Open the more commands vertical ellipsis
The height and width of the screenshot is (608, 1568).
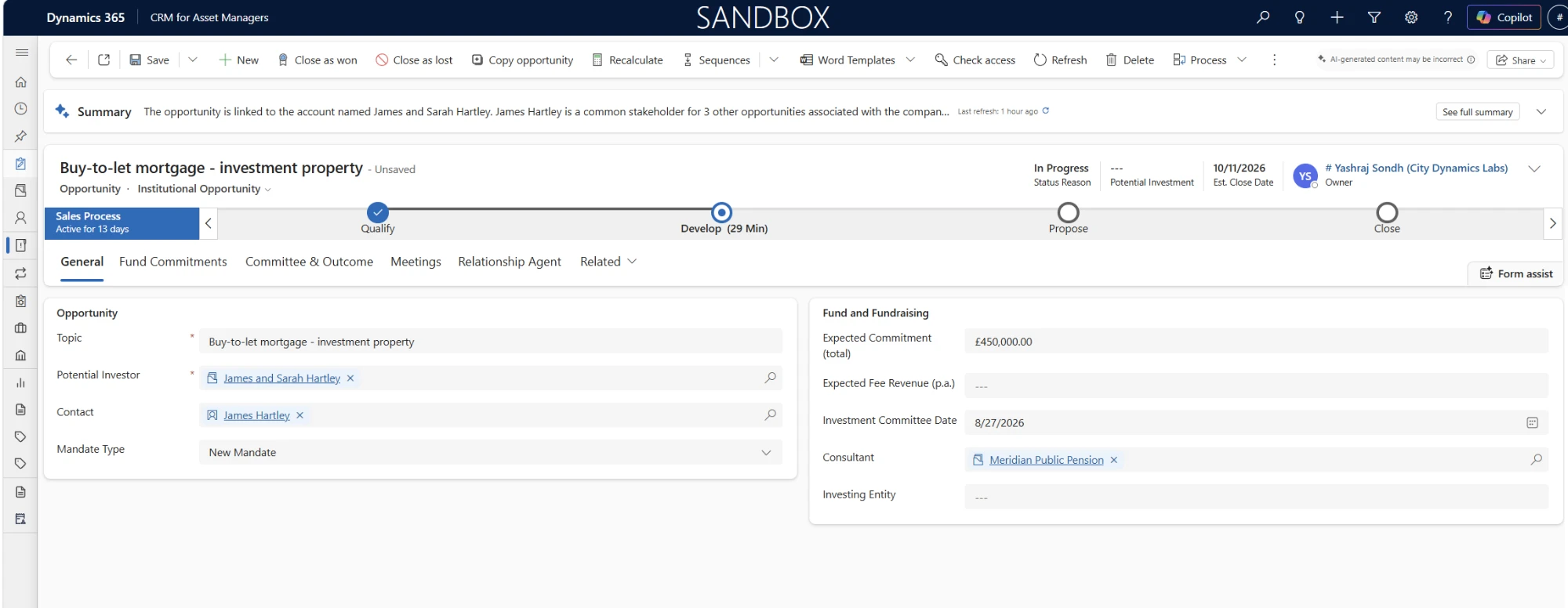coord(1274,60)
